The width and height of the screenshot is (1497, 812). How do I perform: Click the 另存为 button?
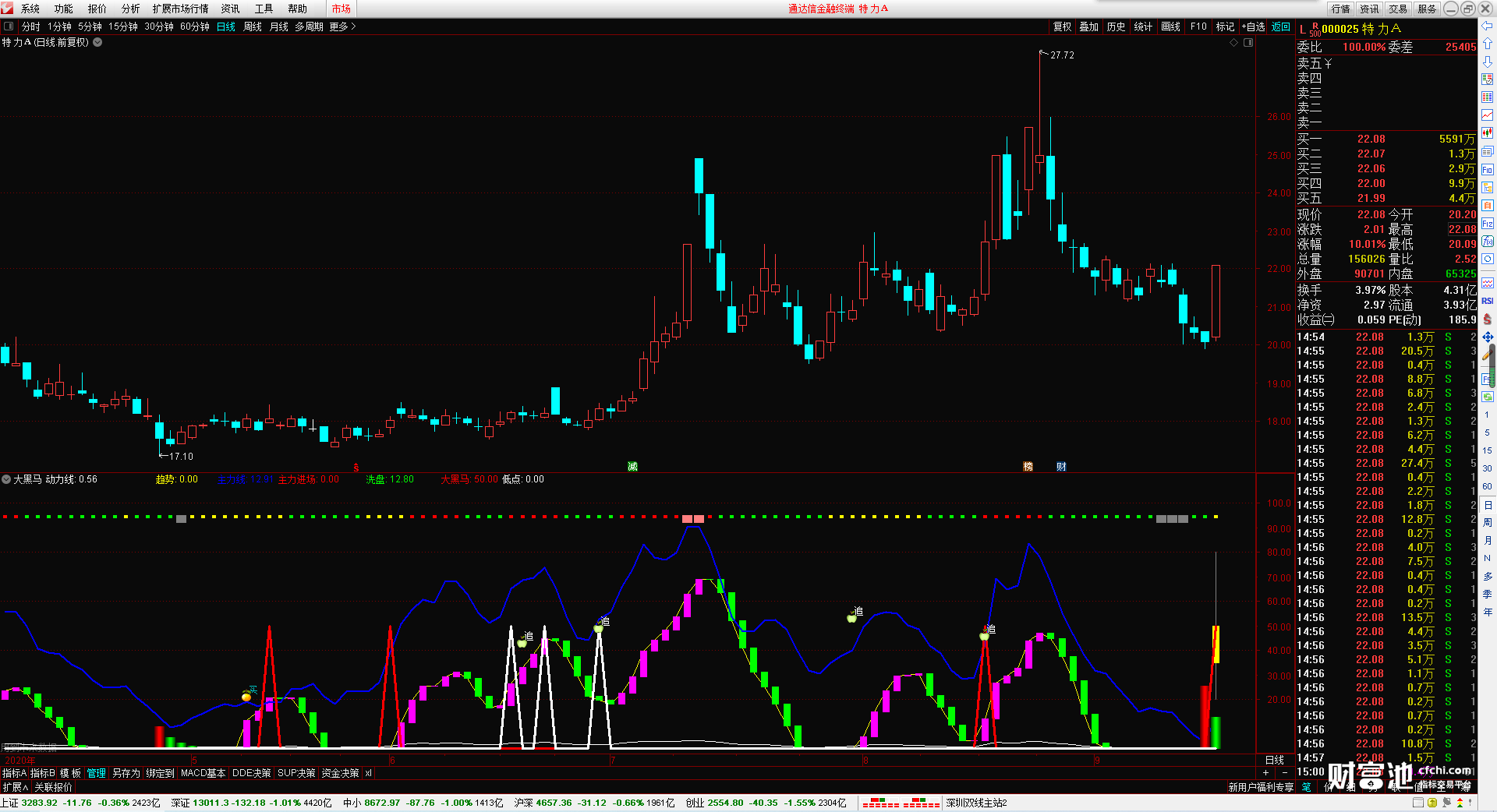(126, 773)
